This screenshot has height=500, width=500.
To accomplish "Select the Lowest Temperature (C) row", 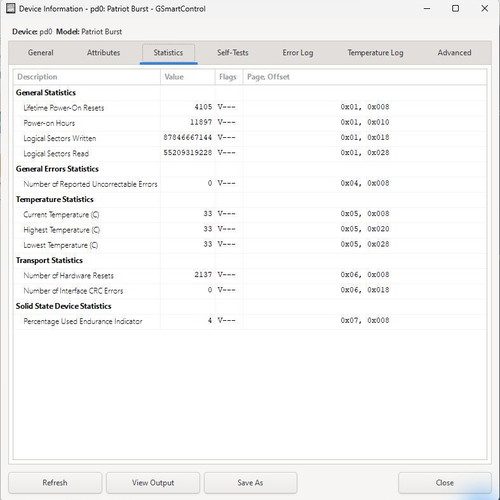I will click(x=250, y=245).
